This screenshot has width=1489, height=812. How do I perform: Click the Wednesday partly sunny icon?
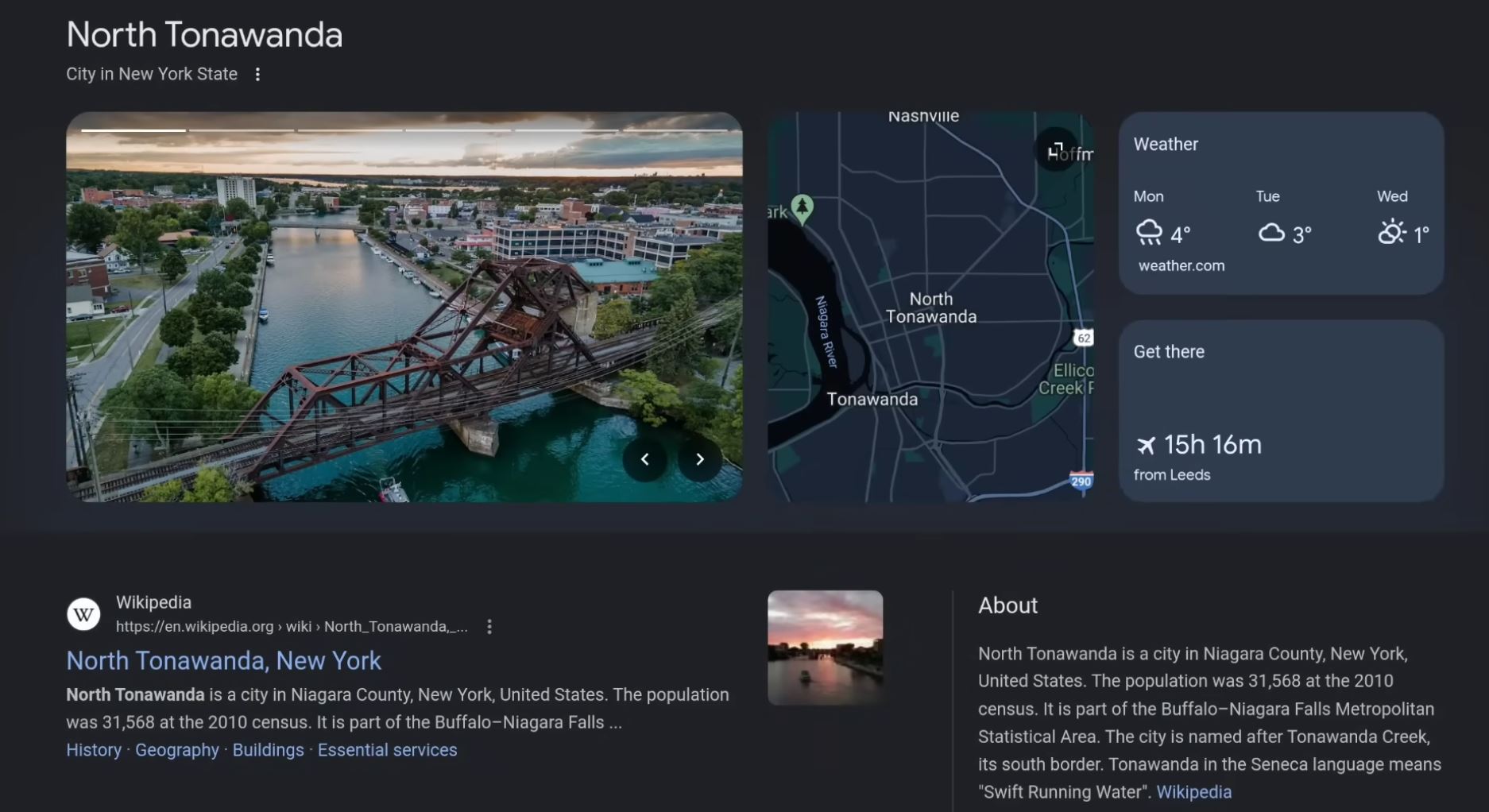1392,232
